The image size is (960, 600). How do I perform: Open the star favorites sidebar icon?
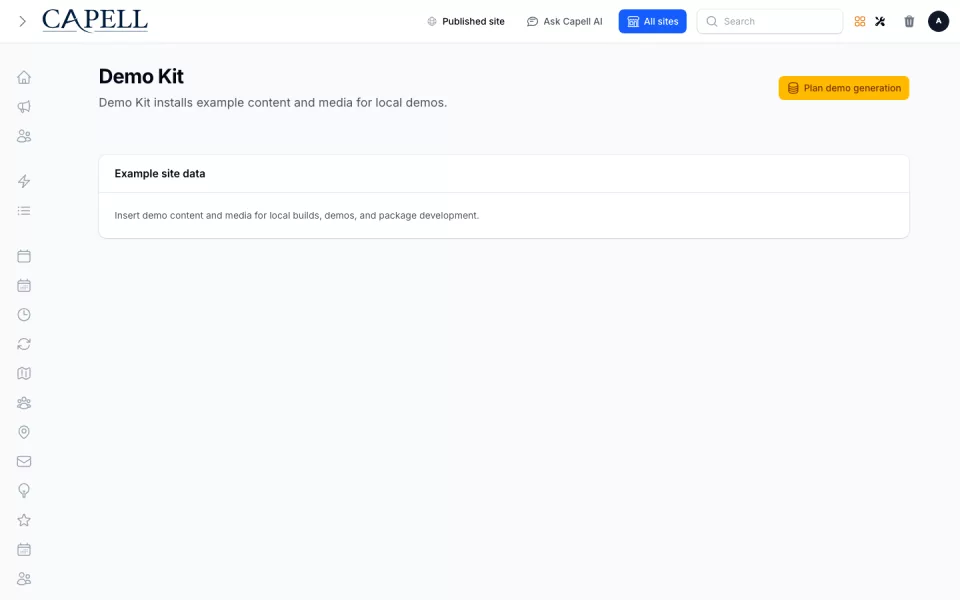(24, 520)
